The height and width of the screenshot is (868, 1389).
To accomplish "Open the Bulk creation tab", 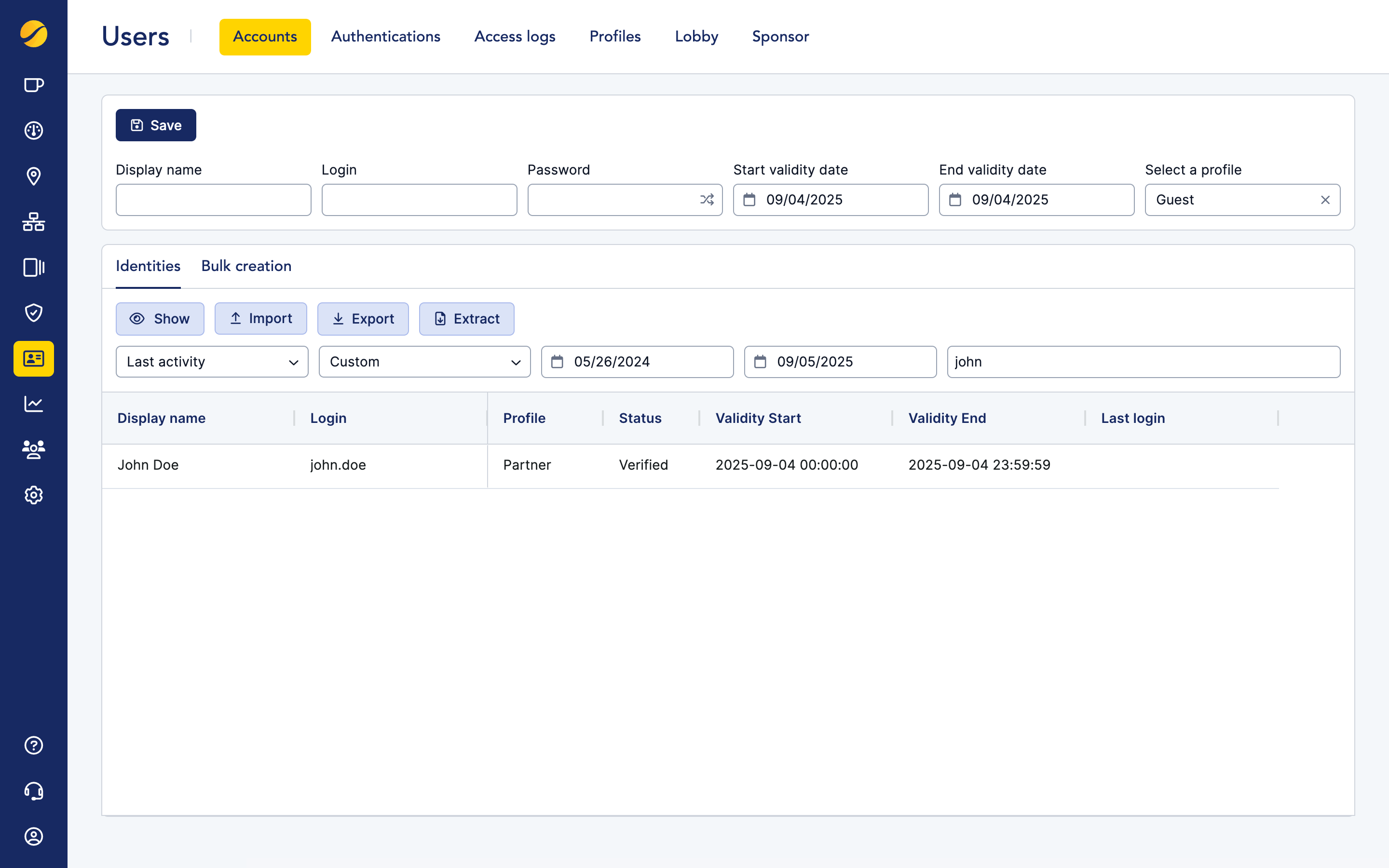I will [246, 266].
